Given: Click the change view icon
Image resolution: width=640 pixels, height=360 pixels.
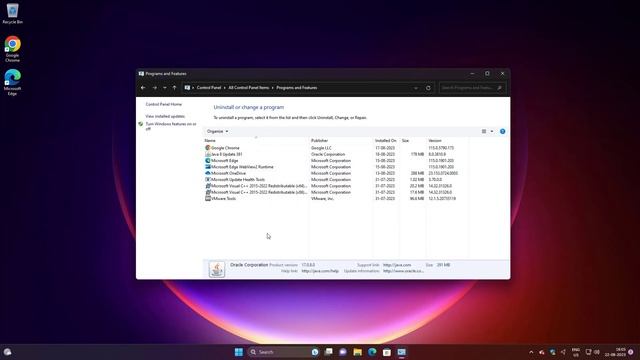Looking at the screenshot, I should pyautogui.click(x=484, y=131).
